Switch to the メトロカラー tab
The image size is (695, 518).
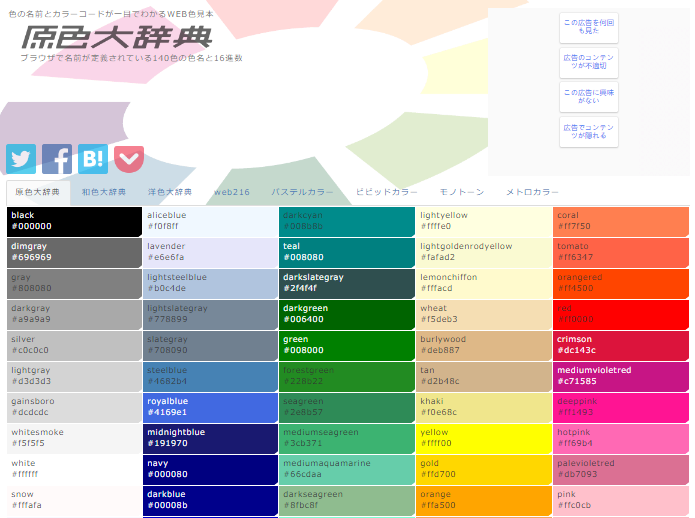pyautogui.click(x=532, y=192)
